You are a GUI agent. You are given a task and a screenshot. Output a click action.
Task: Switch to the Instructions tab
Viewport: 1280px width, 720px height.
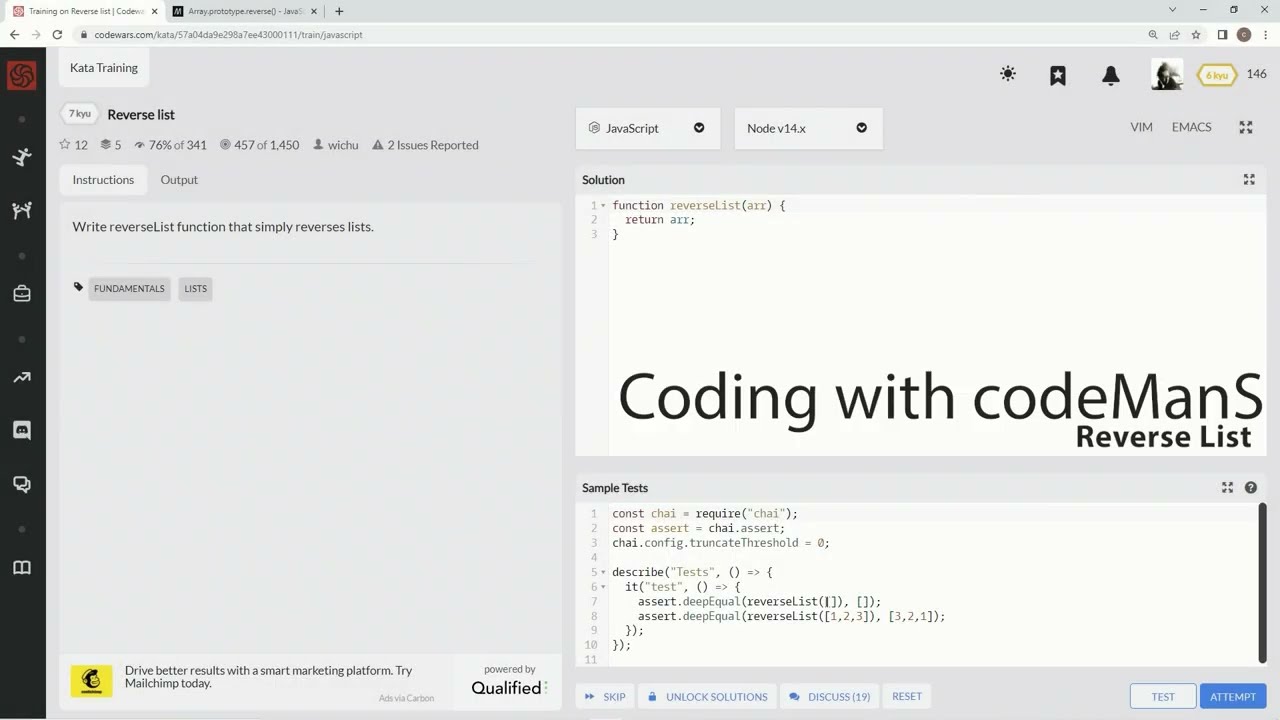pyautogui.click(x=103, y=180)
